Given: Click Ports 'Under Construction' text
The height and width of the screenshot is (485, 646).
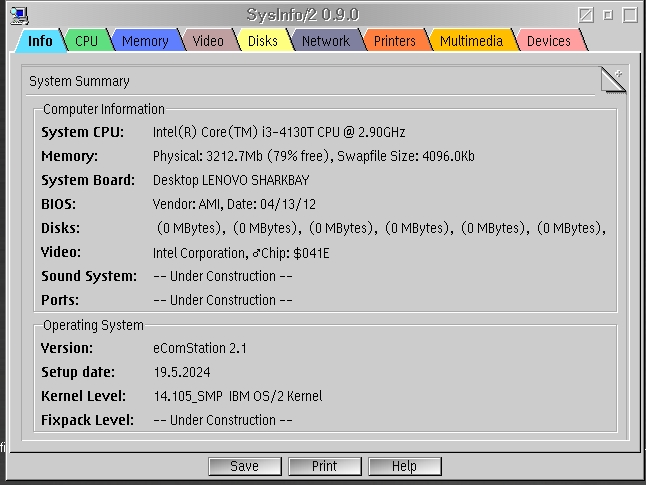Looking at the screenshot, I should (223, 300).
